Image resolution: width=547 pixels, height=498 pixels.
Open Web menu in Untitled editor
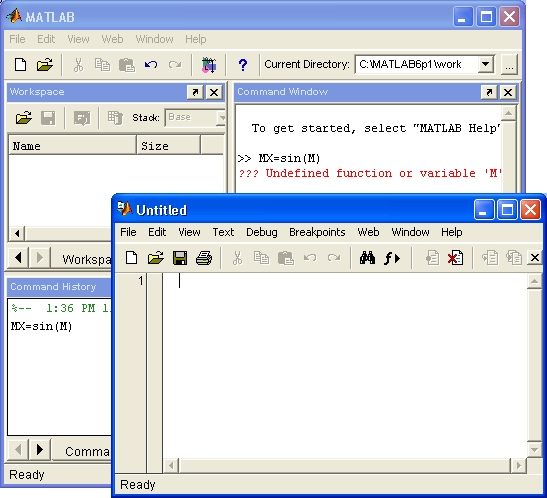pos(368,232)
